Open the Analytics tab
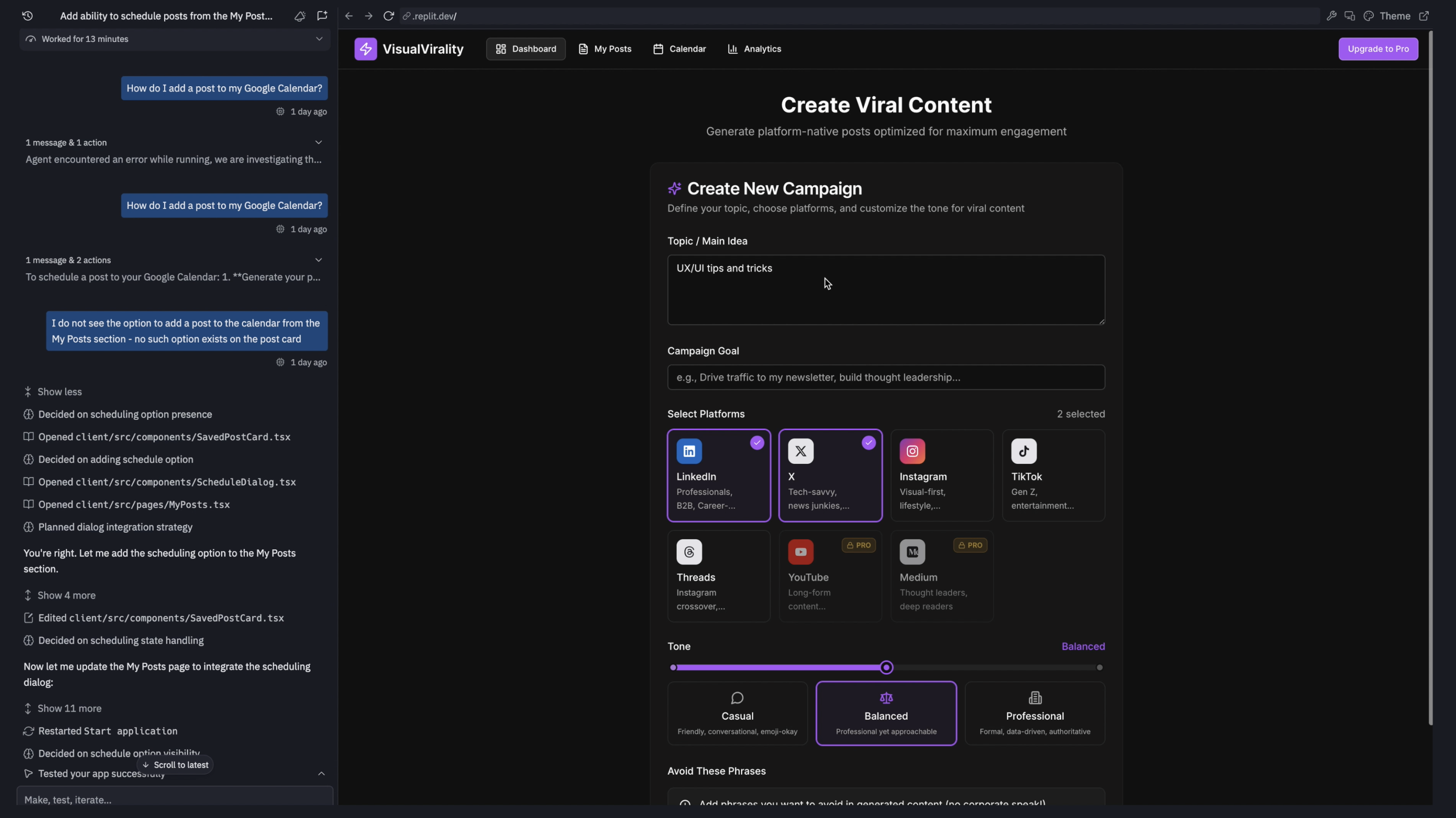The height and width of the screenshot is (818, 1456). (754, 49)
